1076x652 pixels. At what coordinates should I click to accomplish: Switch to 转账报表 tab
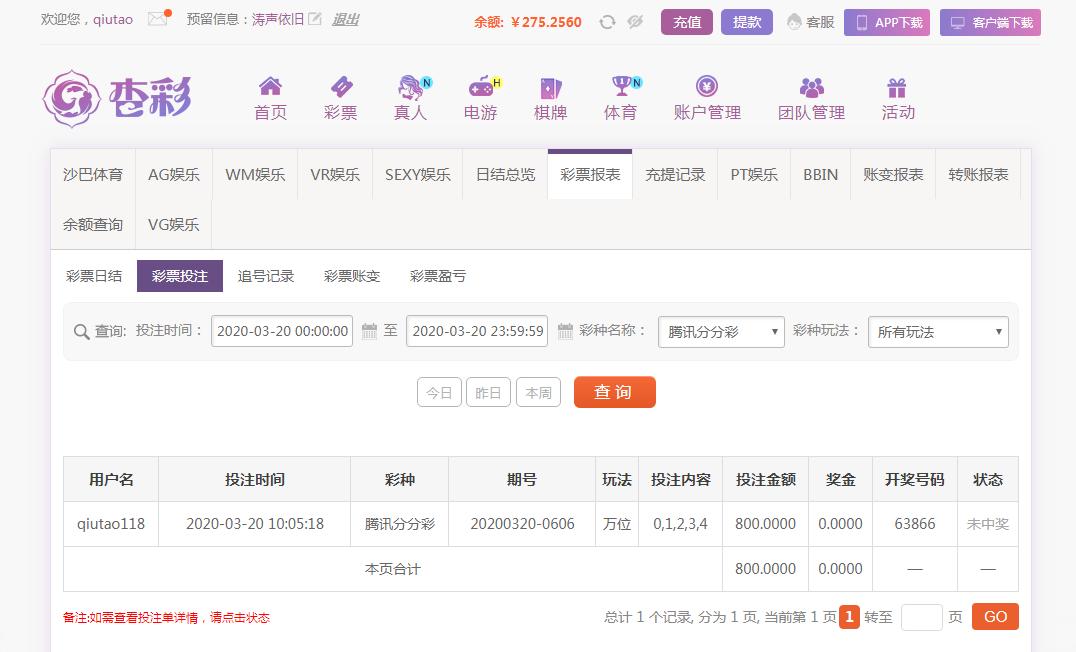[979, 174]
